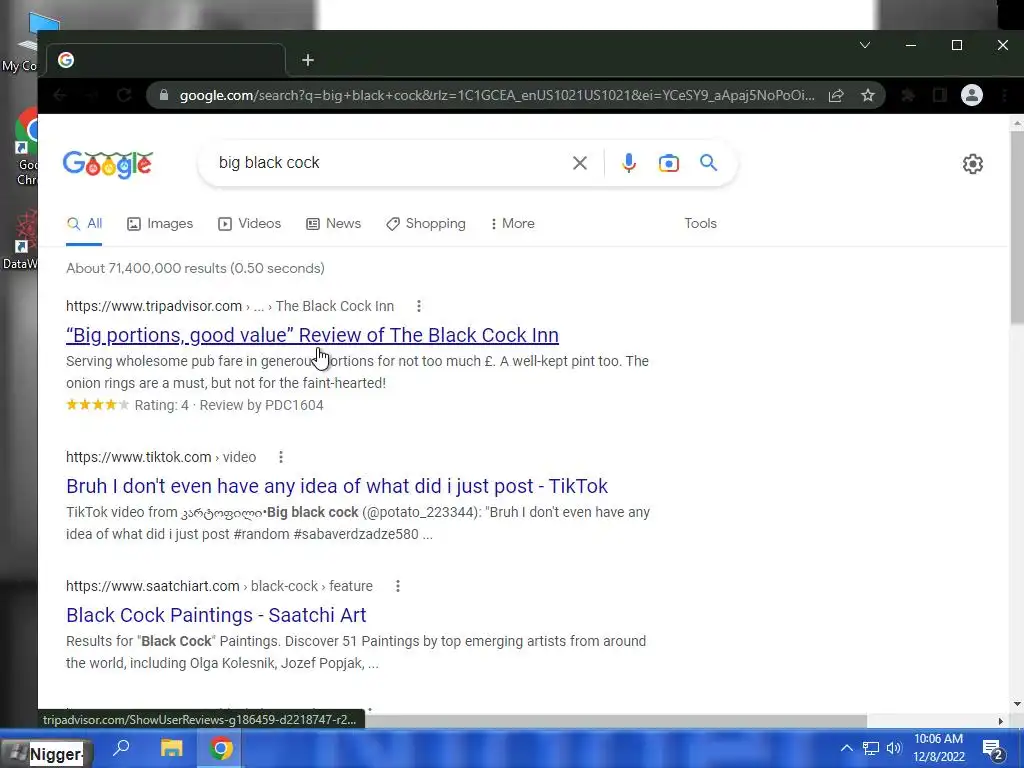1024x768 pixels.
Task: Switch to Shopping results tab
Action: point(426,223)
